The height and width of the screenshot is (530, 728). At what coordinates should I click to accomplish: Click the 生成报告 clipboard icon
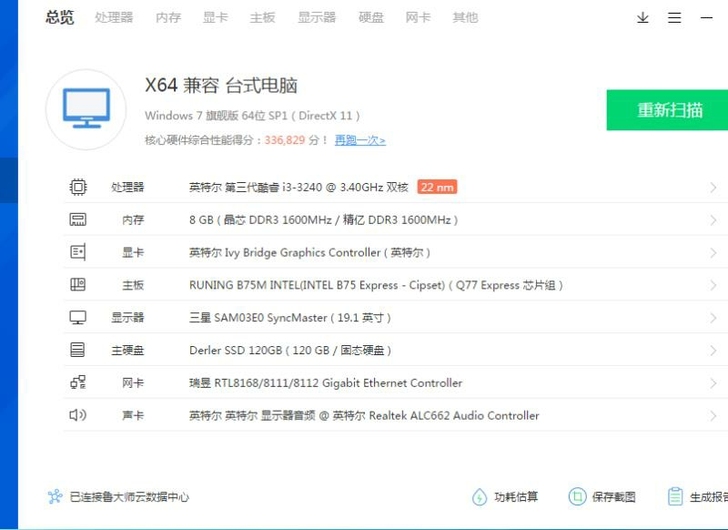click(x=675, y=497)
